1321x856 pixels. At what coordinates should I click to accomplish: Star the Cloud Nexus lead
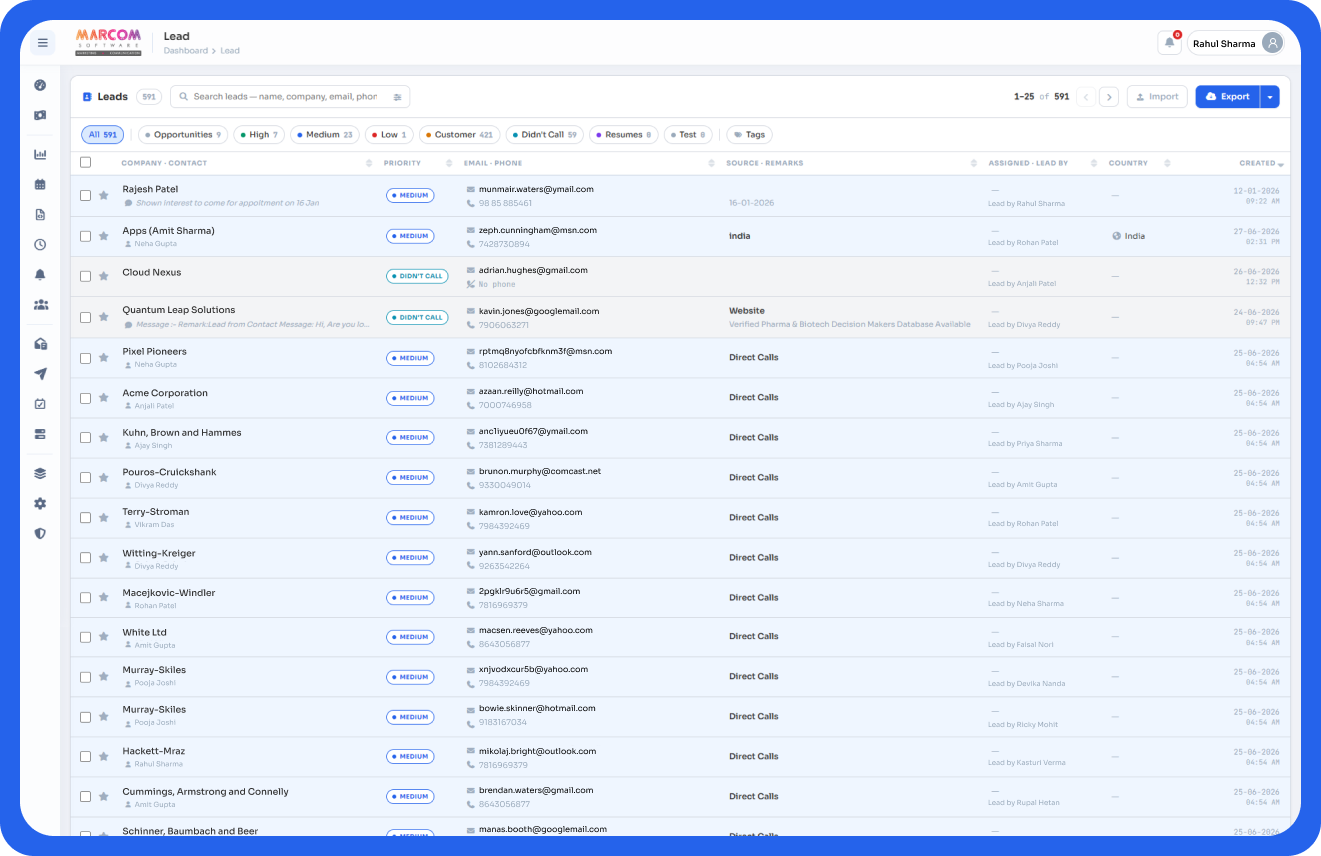(x=103, y=276)
